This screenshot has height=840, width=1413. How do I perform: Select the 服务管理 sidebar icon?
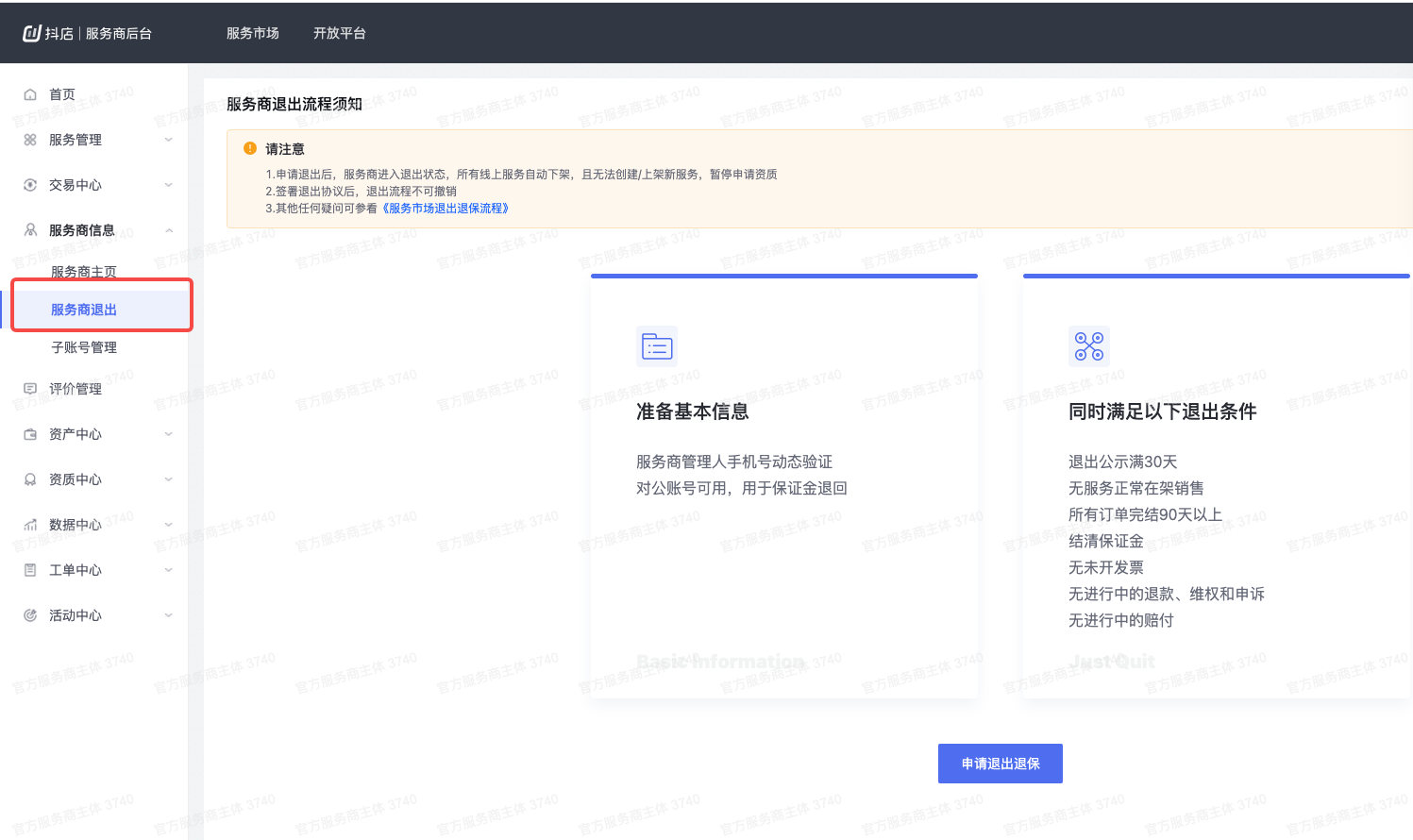(31, 139)
